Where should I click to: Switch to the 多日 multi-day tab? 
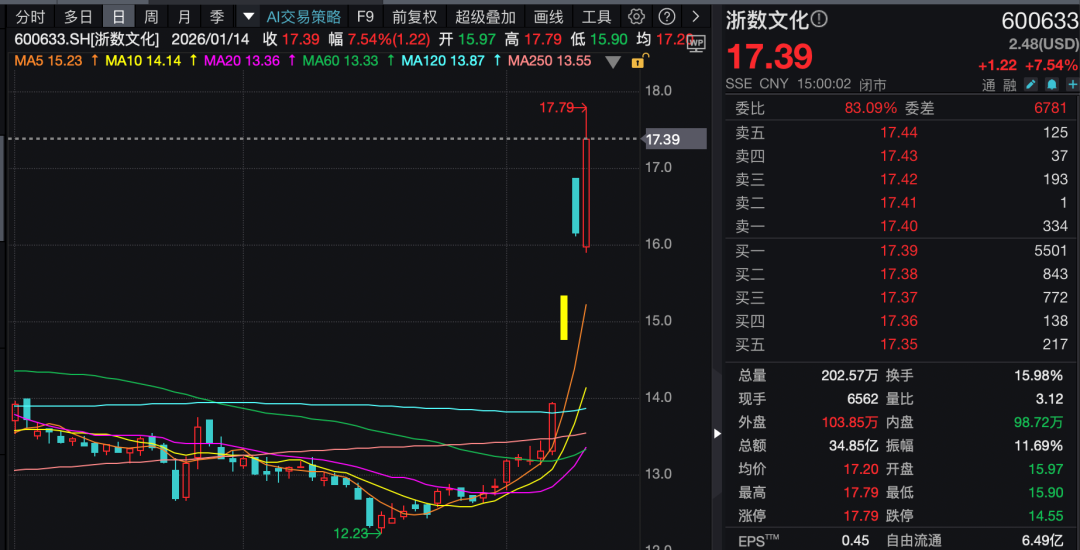79,17
